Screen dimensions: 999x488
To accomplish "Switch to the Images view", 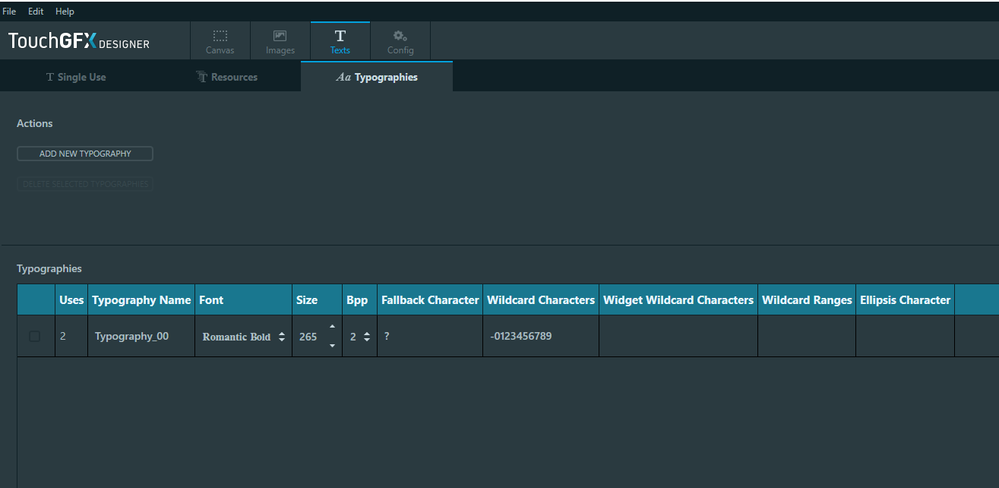I will (280, 41).
